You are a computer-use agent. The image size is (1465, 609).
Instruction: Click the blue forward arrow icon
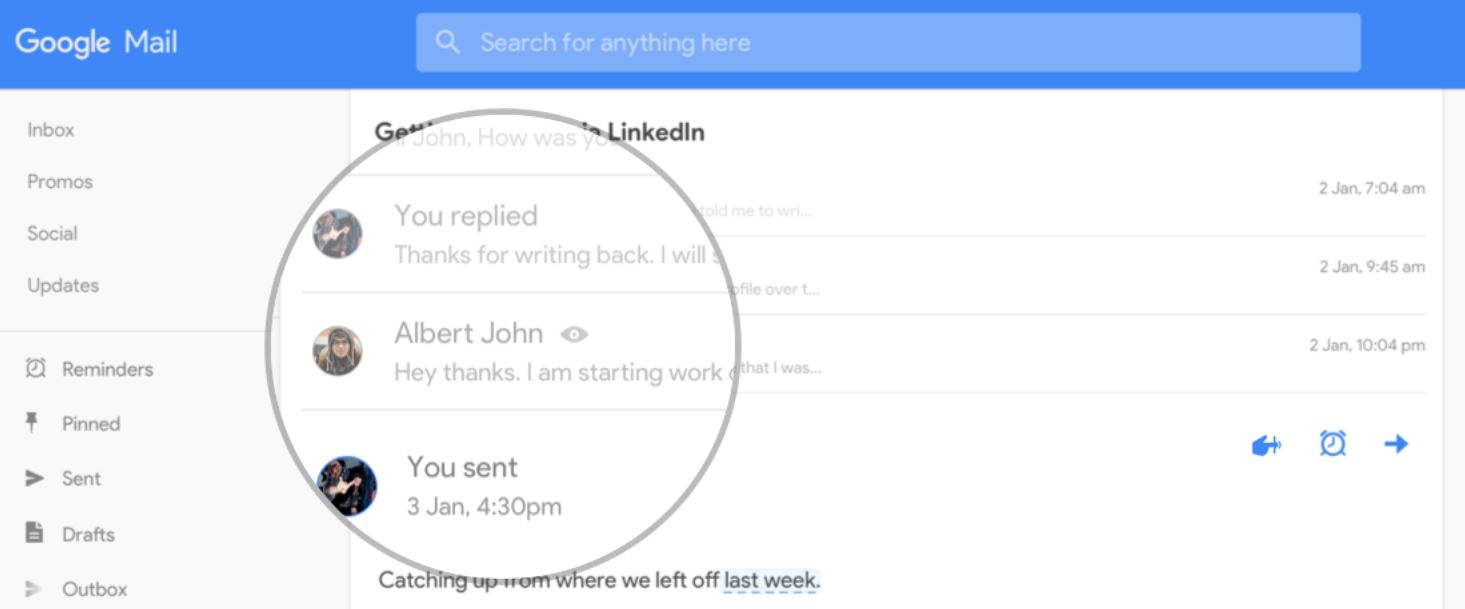(x=1396, y=444)
